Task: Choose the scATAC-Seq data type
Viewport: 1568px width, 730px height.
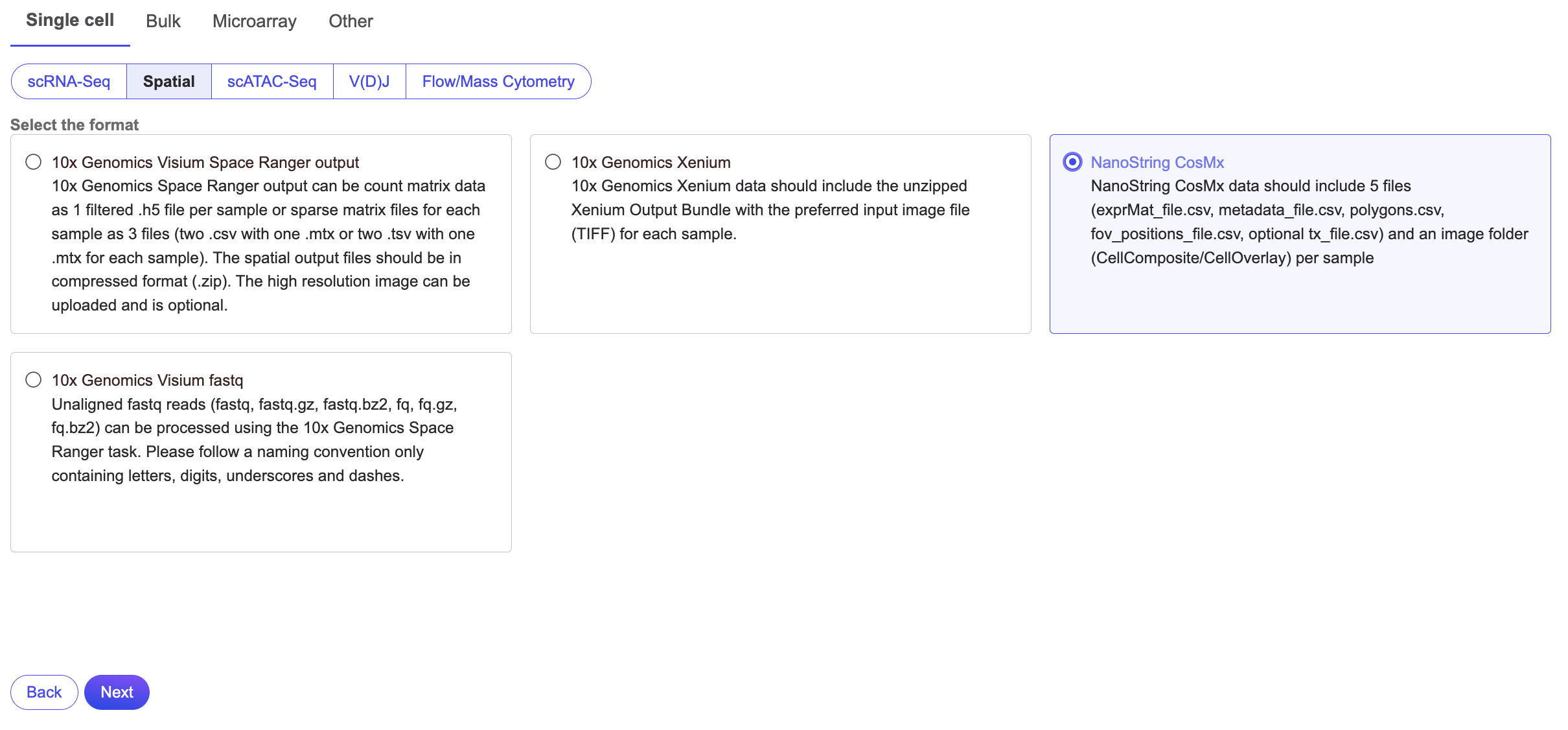Action: tap(271, 82)
